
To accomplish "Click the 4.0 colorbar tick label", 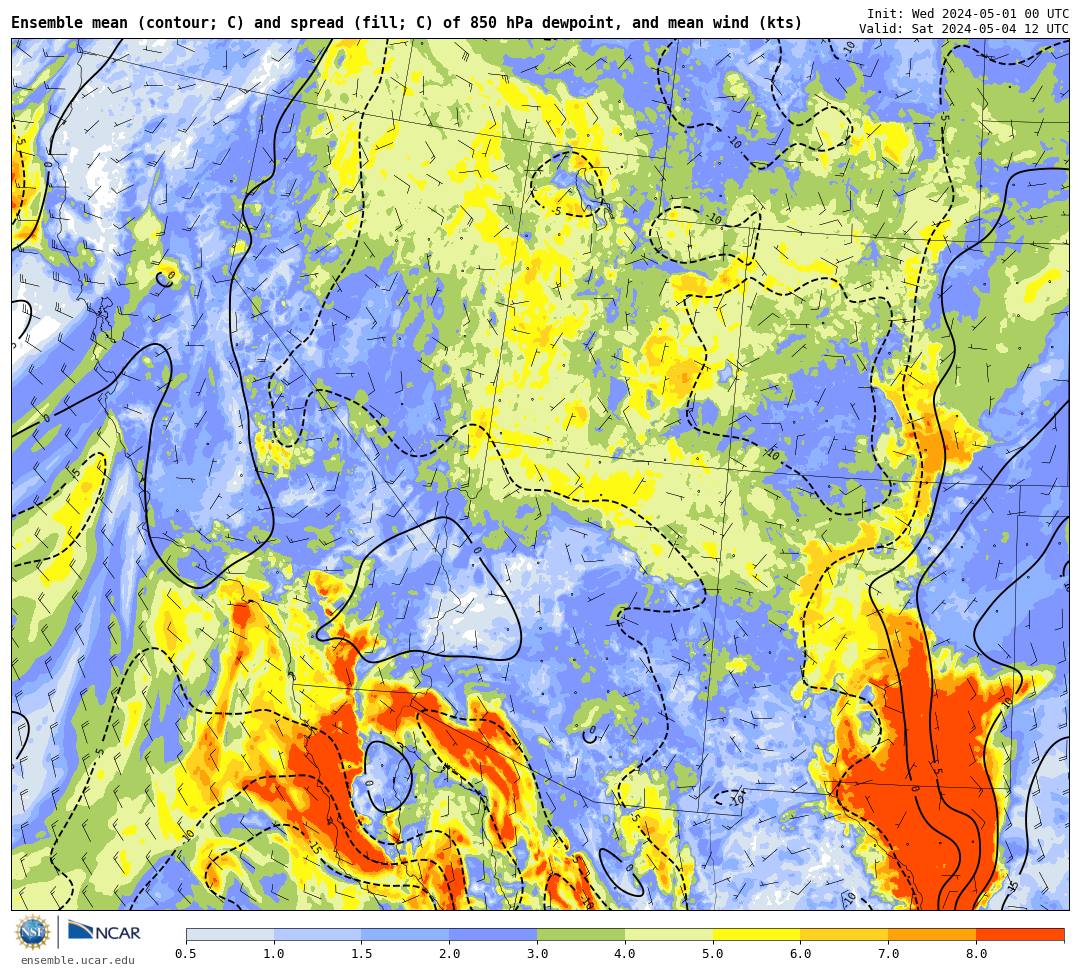I will pyautogui.click(x=625, y=954).
